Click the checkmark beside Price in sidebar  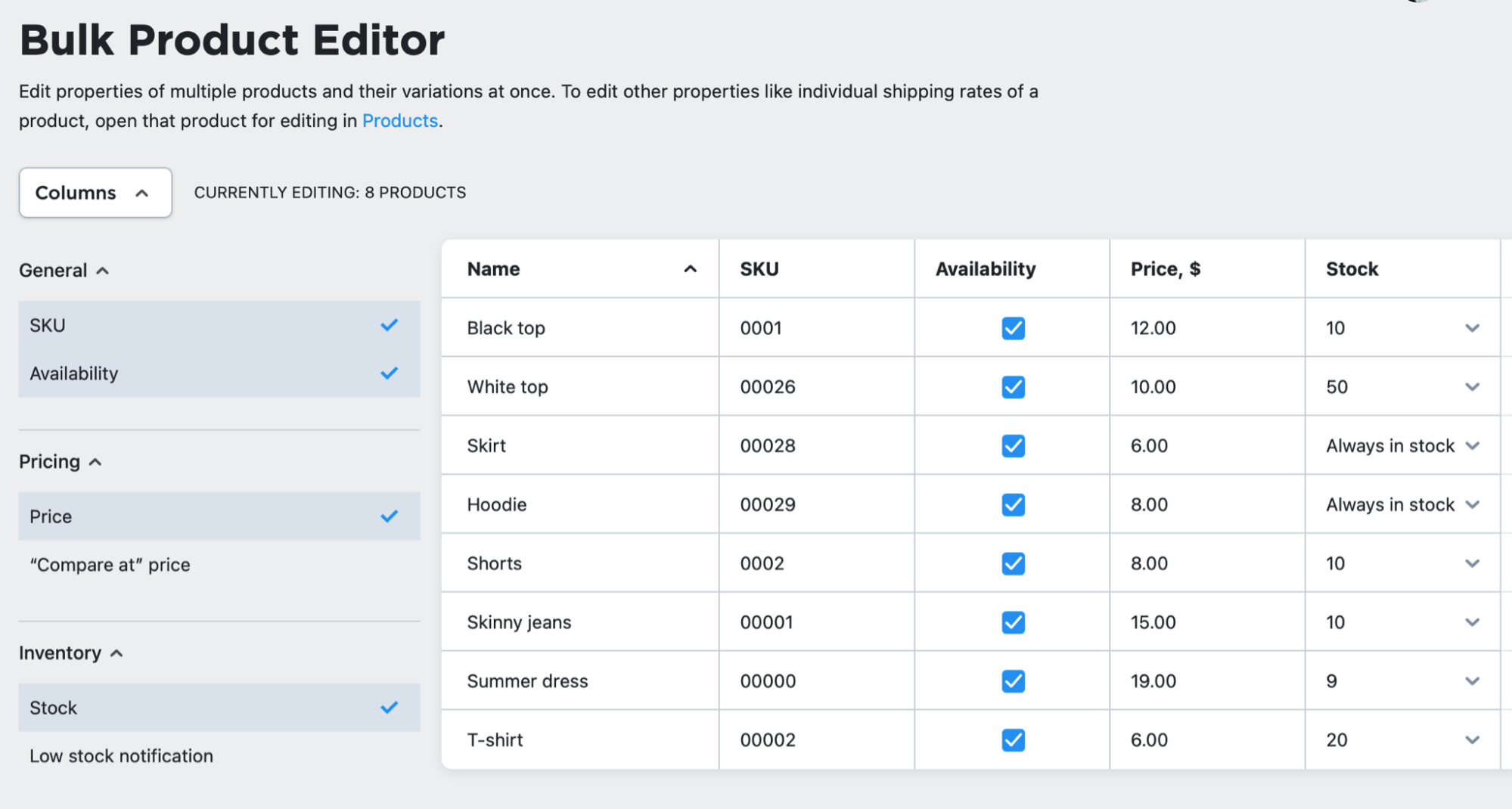(x=389, y=516)
